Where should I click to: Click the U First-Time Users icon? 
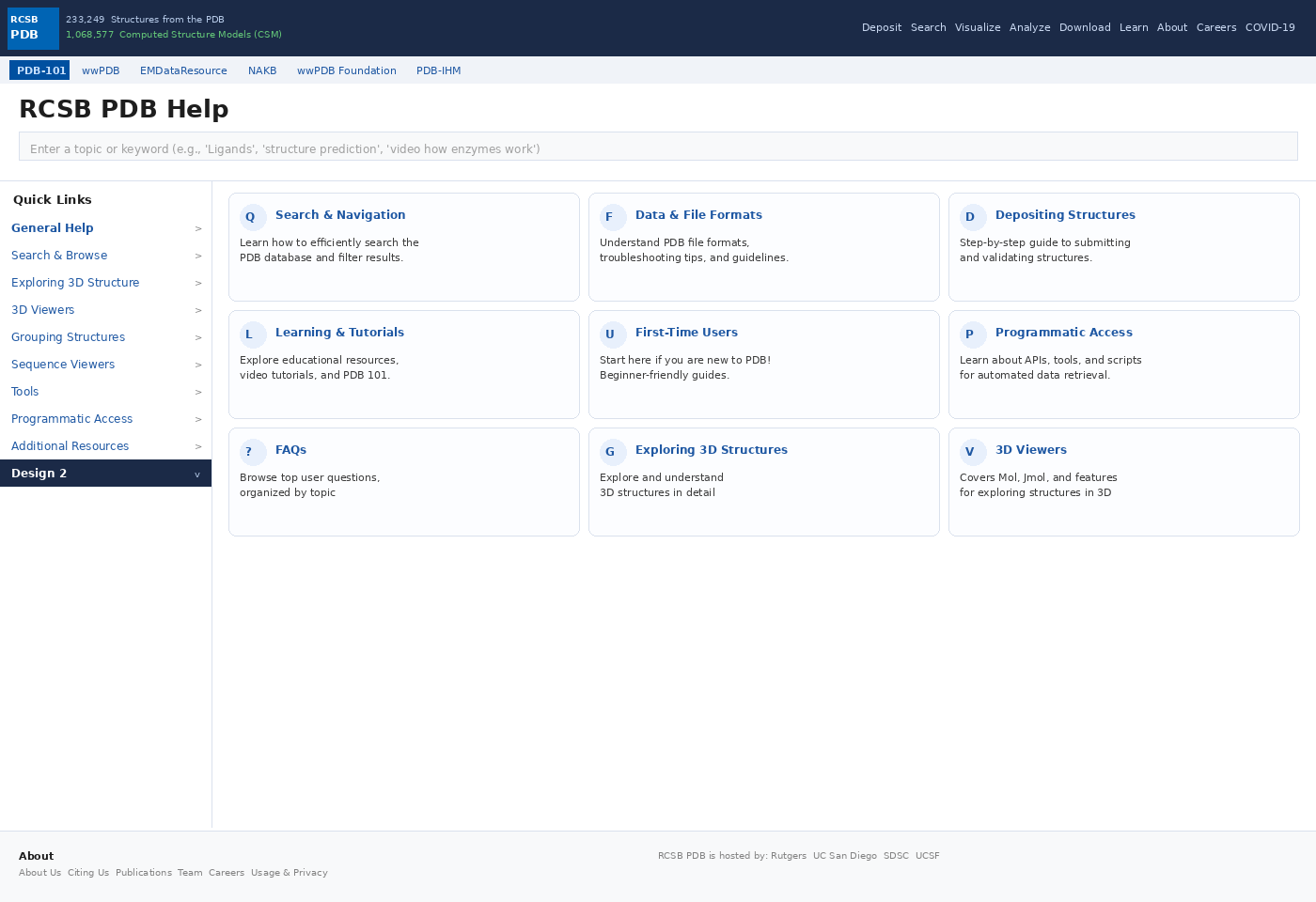613,334
